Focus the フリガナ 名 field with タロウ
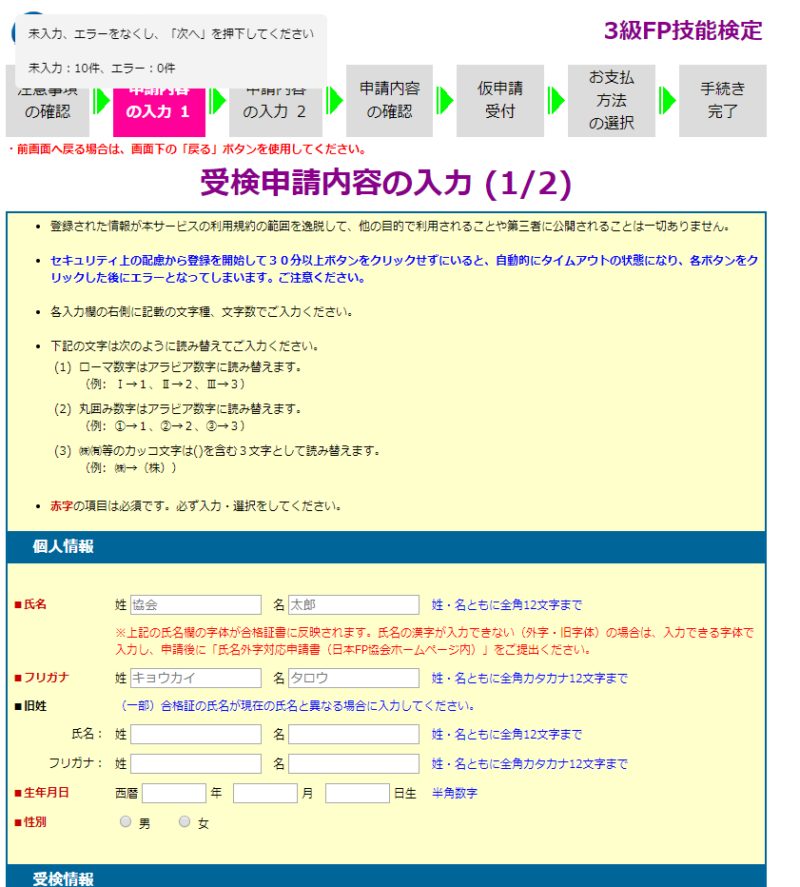The height and width of the screenshot is (887, 800). click(354, 678)
